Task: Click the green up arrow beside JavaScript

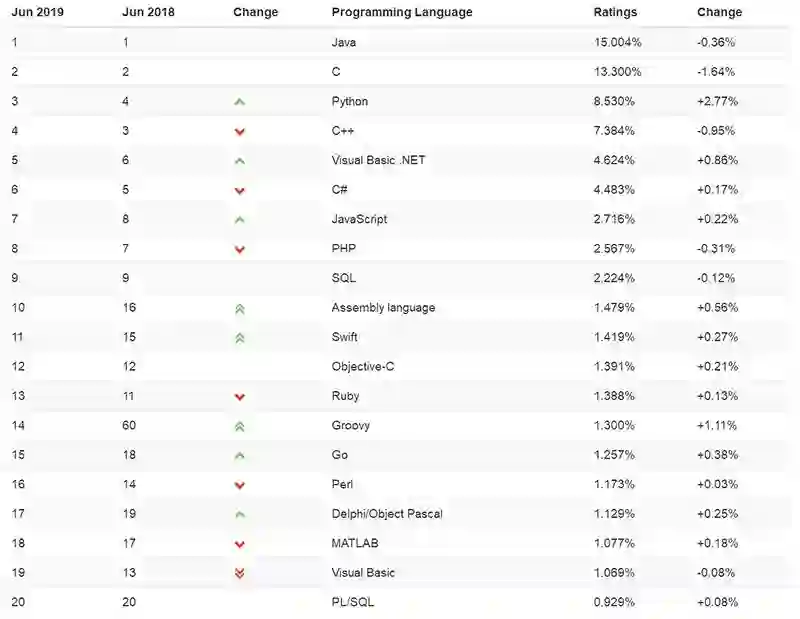Action: point(240,220)
